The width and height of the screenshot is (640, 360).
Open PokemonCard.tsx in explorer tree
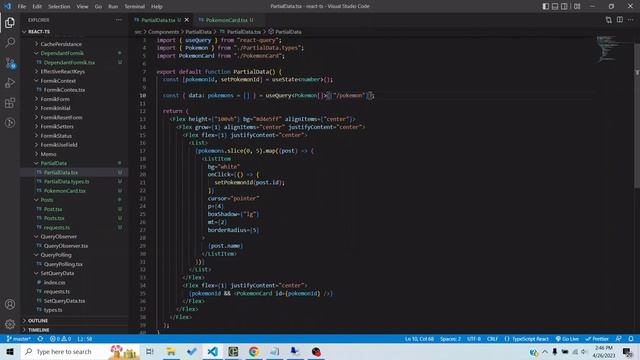(64, 191)
